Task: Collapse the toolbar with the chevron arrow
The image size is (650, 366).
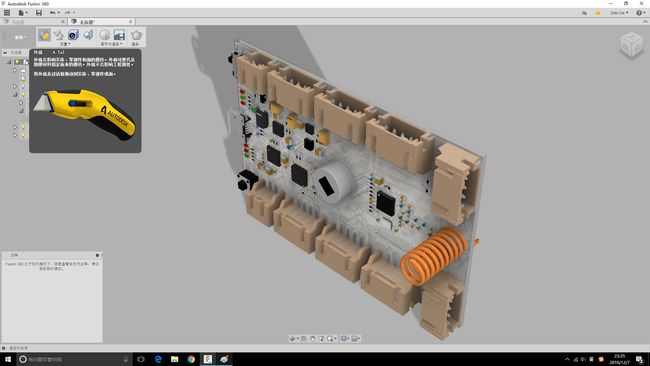Action: (x=645, y=22)
